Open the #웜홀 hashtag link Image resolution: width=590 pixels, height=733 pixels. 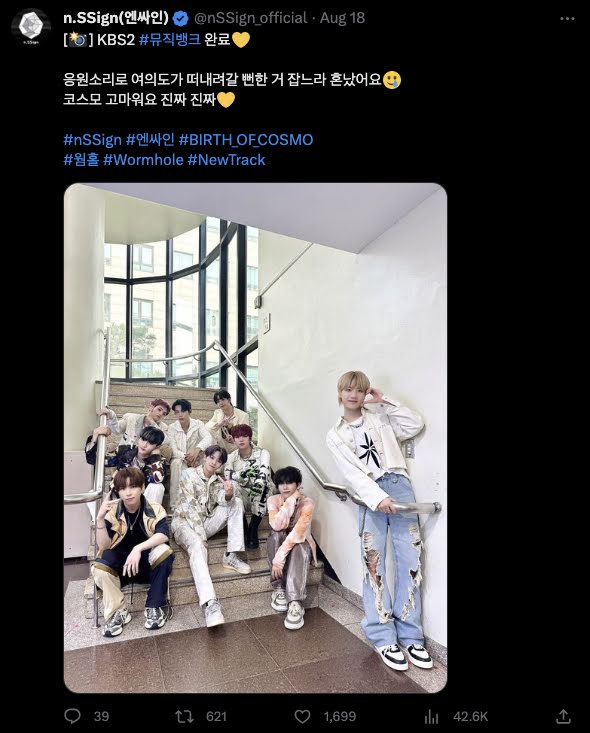81,160
